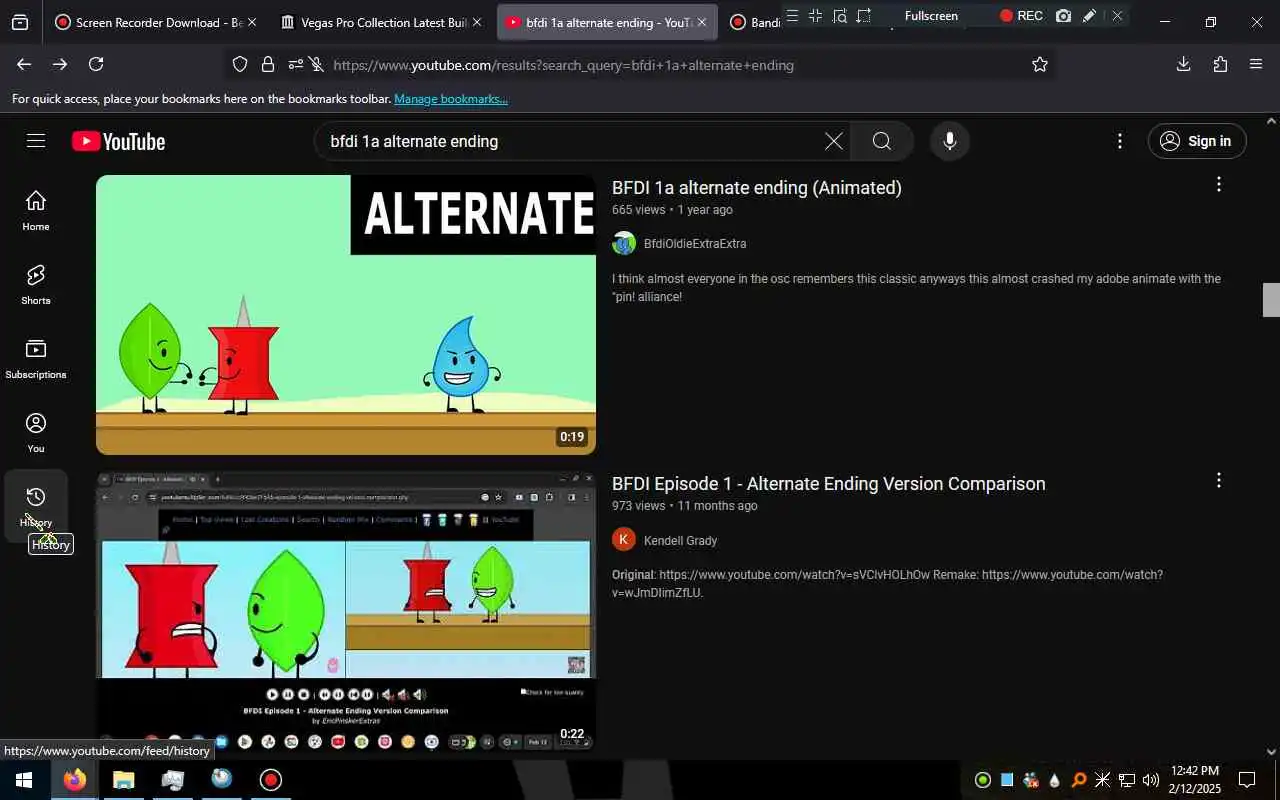Open BfdiOldieExtraExtra channel avatar
This screenshot has height=800, width=1280.
624,243
